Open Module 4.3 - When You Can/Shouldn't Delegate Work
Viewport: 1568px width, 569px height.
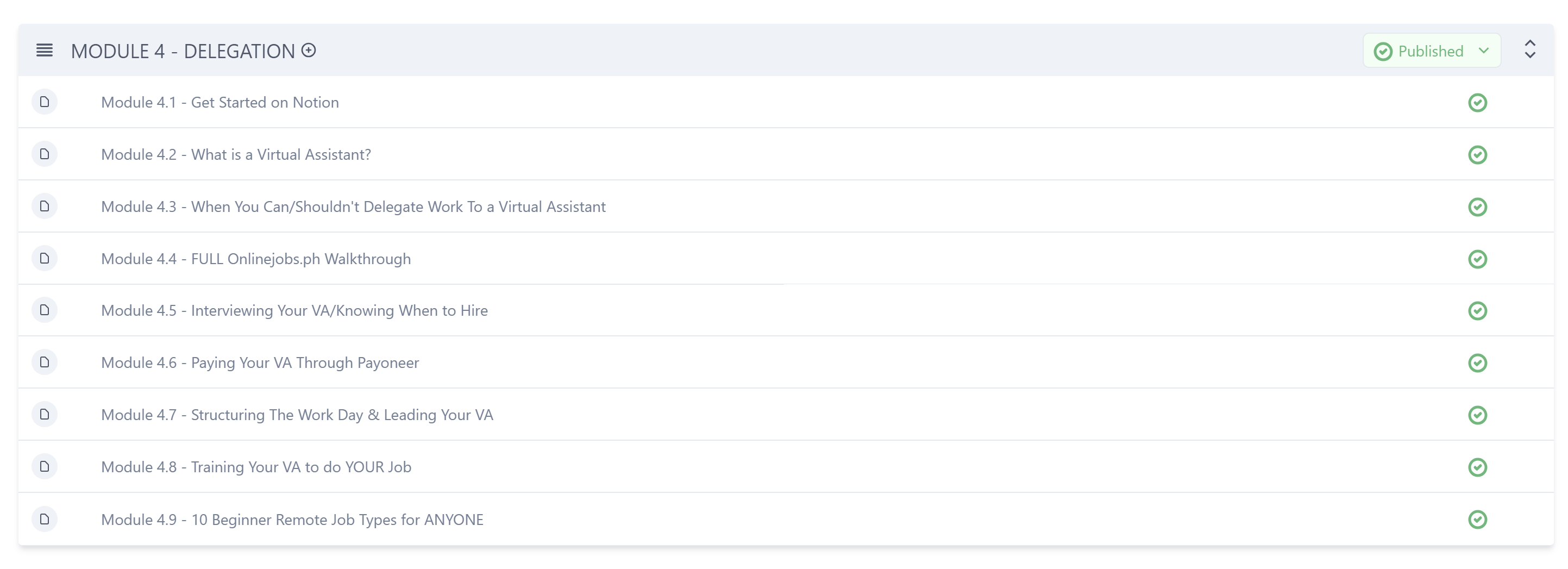tap(353, 208)
